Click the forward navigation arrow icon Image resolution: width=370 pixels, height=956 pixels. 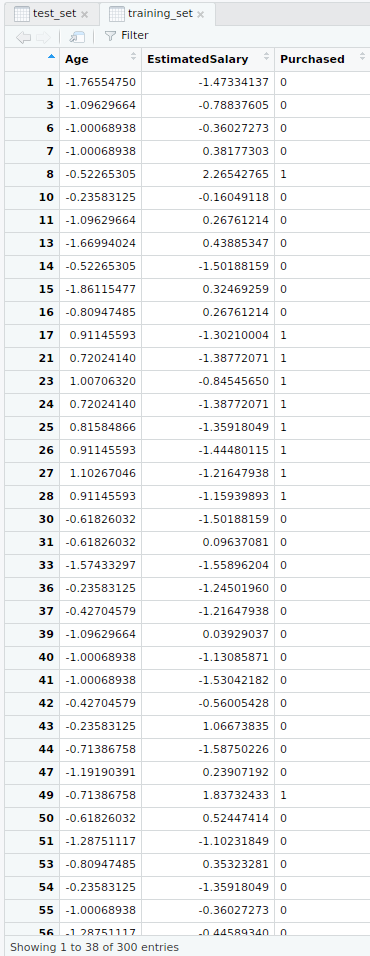(x=43, y=37)
